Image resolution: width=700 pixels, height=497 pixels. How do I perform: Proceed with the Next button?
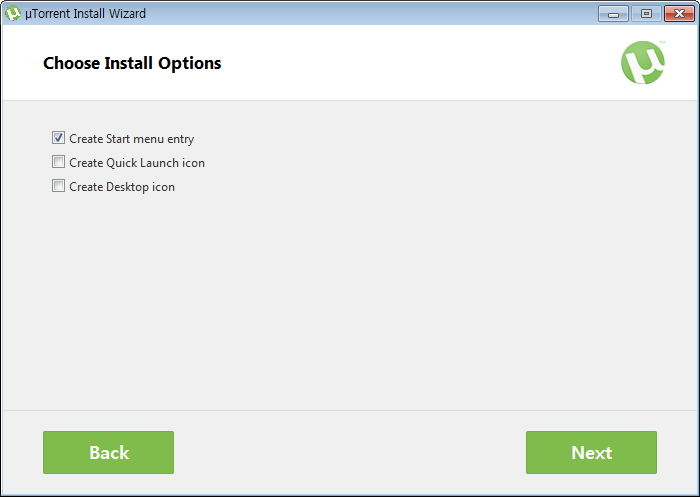pos(591,452)
